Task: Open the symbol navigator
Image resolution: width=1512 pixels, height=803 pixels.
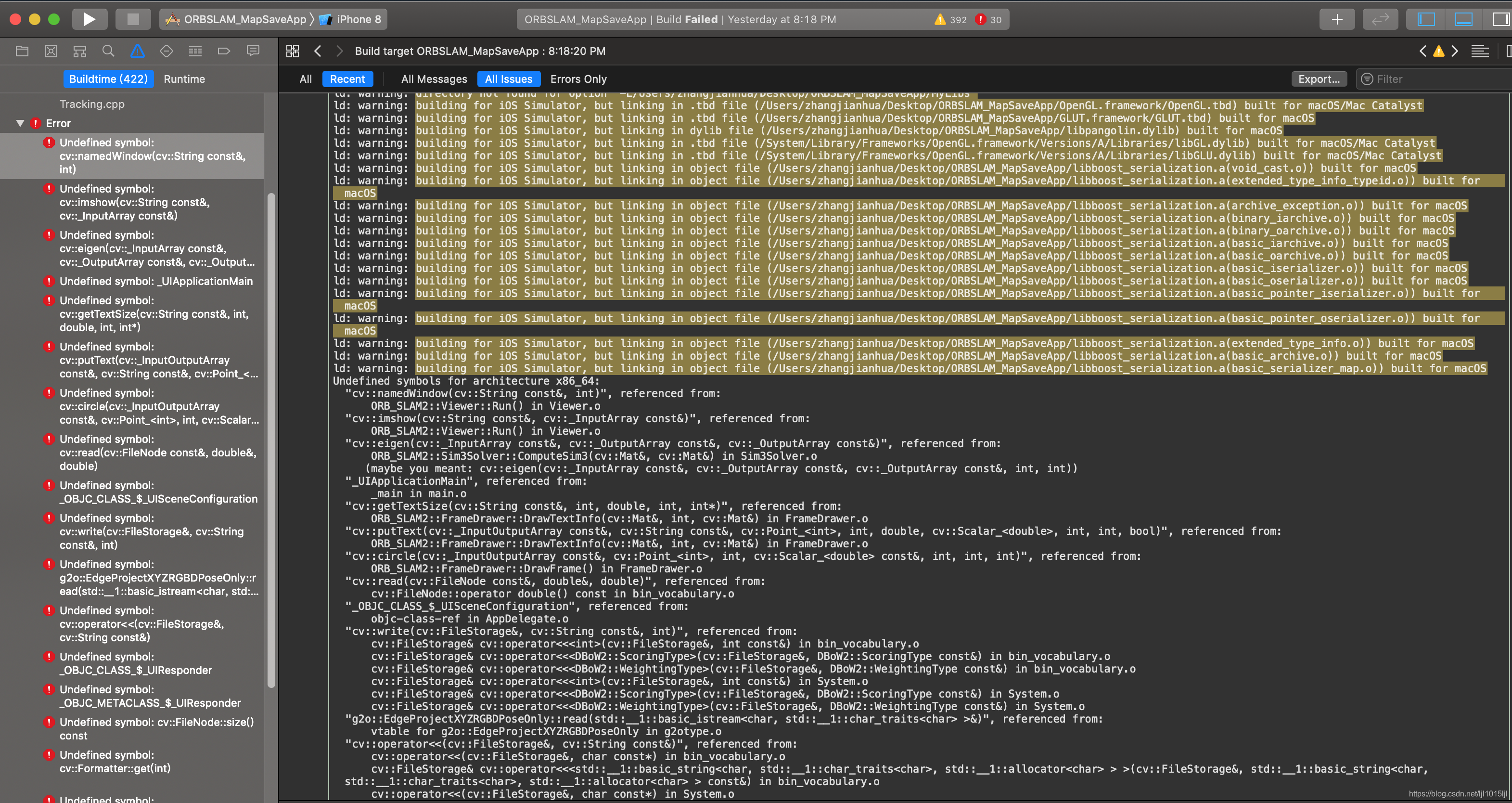Action: point(80,51)
